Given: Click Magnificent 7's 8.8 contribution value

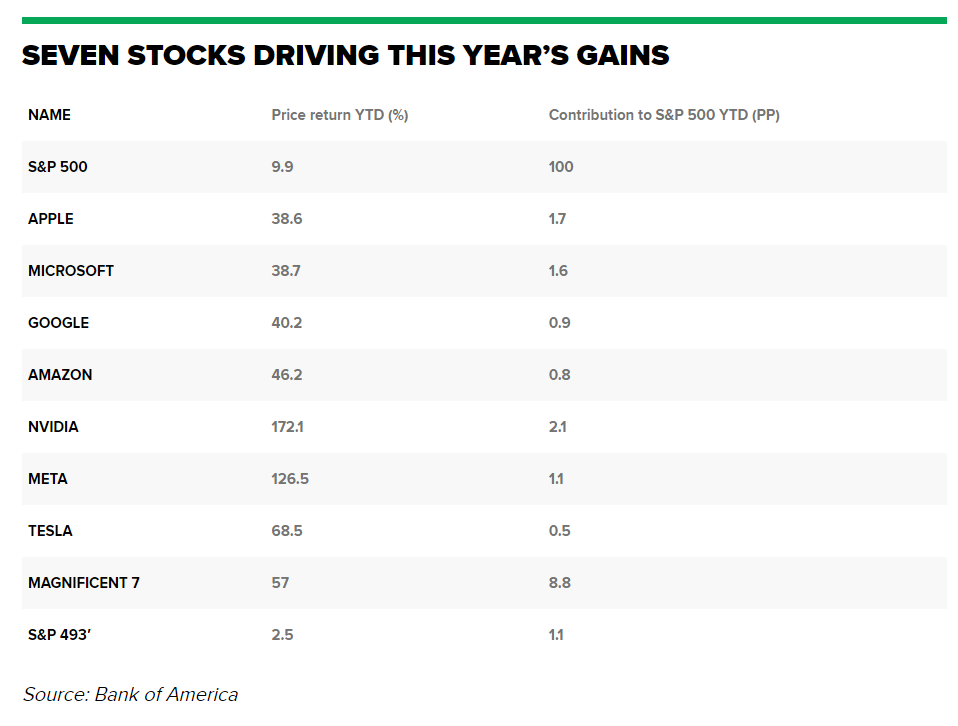Looking at the screenshot, I should (559, 582).
